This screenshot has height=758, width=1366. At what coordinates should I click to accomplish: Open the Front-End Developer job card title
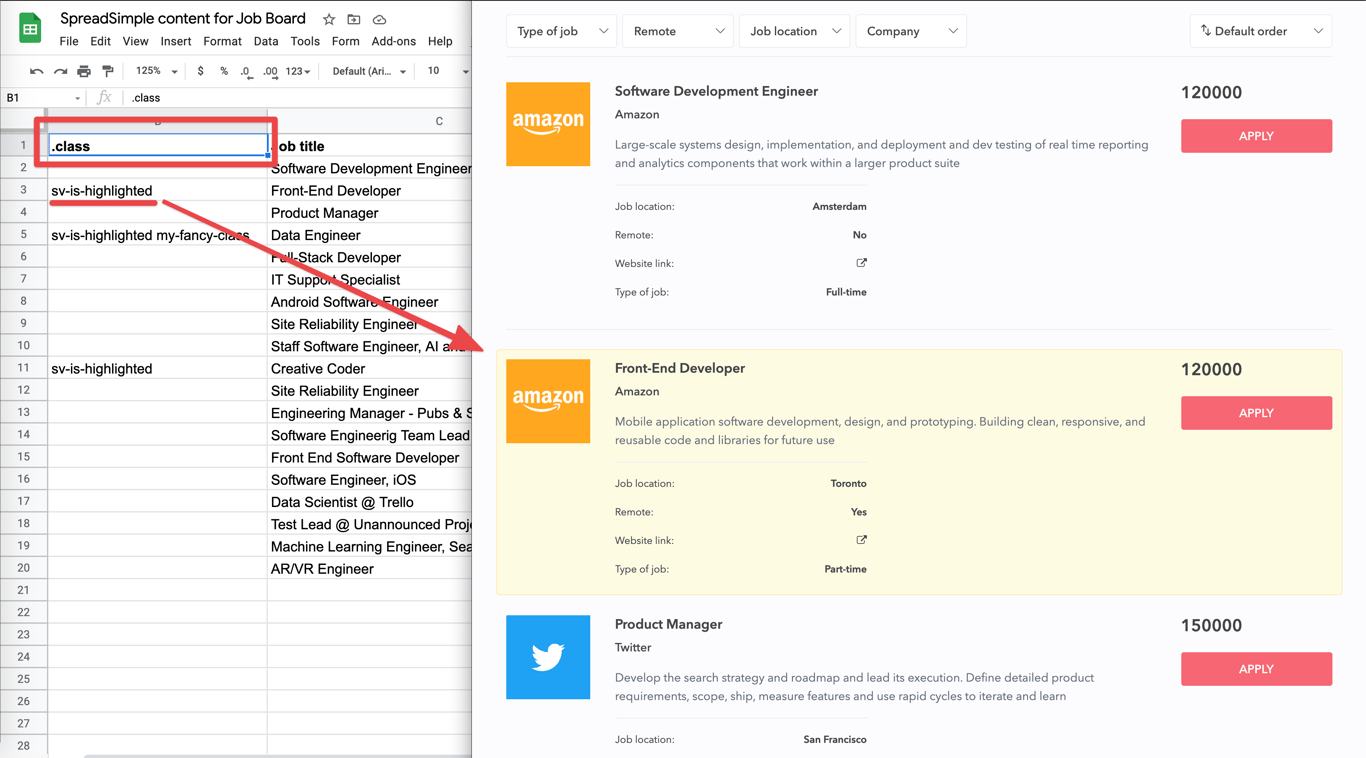click(x=680, y=368)
